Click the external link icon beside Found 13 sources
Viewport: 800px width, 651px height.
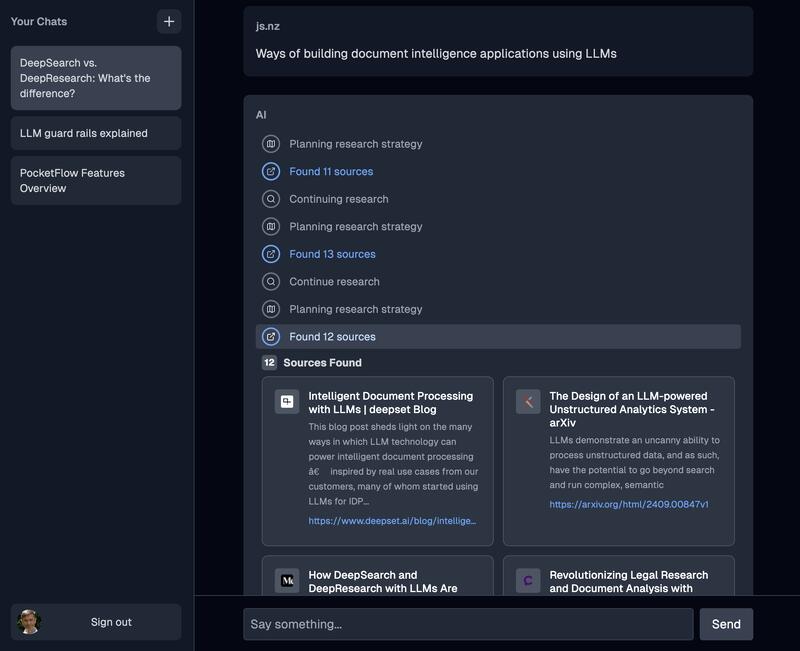pos(271,254)
